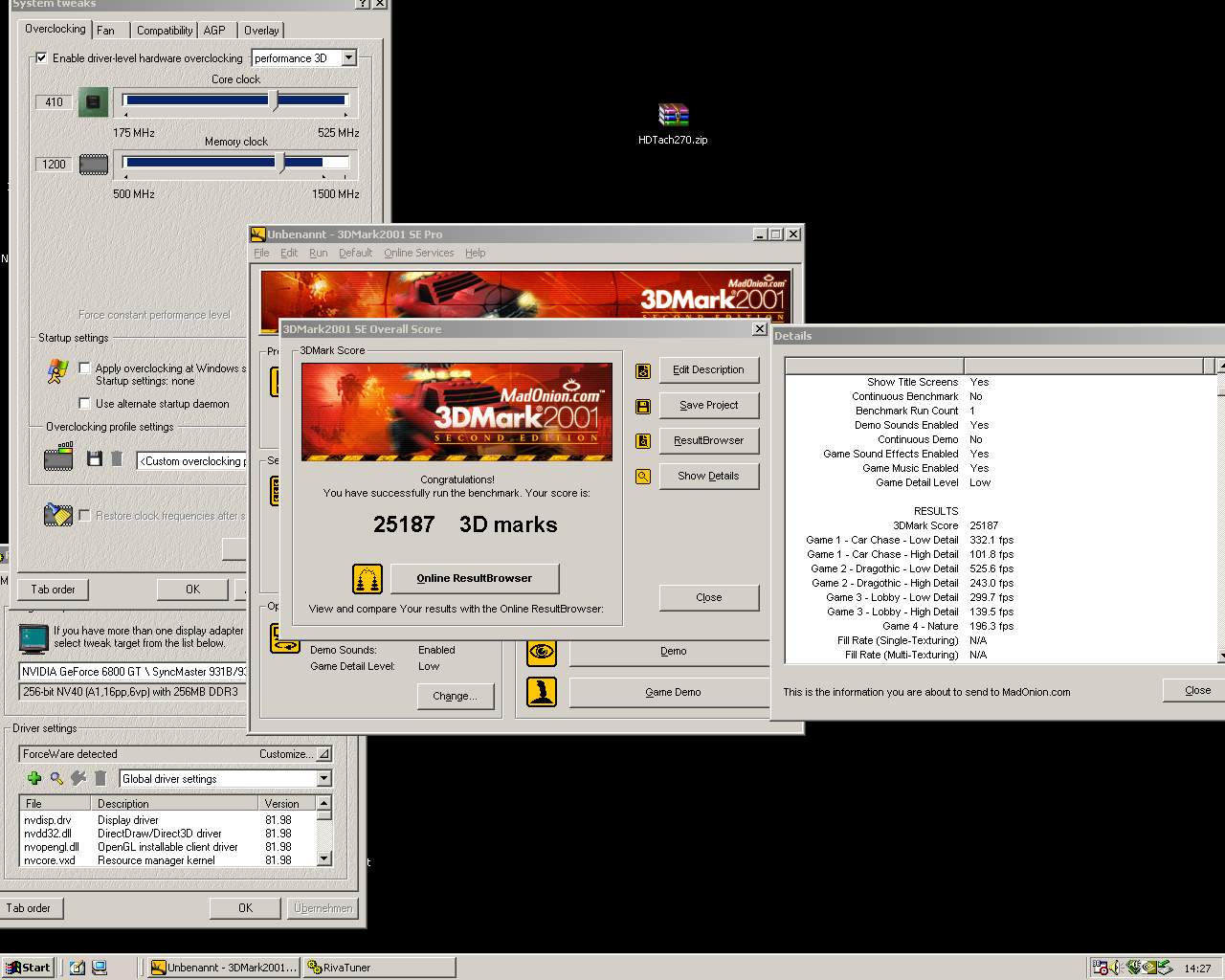
Task: Click the context help question mark in System tweaks
Action: (x=363, y=4)
